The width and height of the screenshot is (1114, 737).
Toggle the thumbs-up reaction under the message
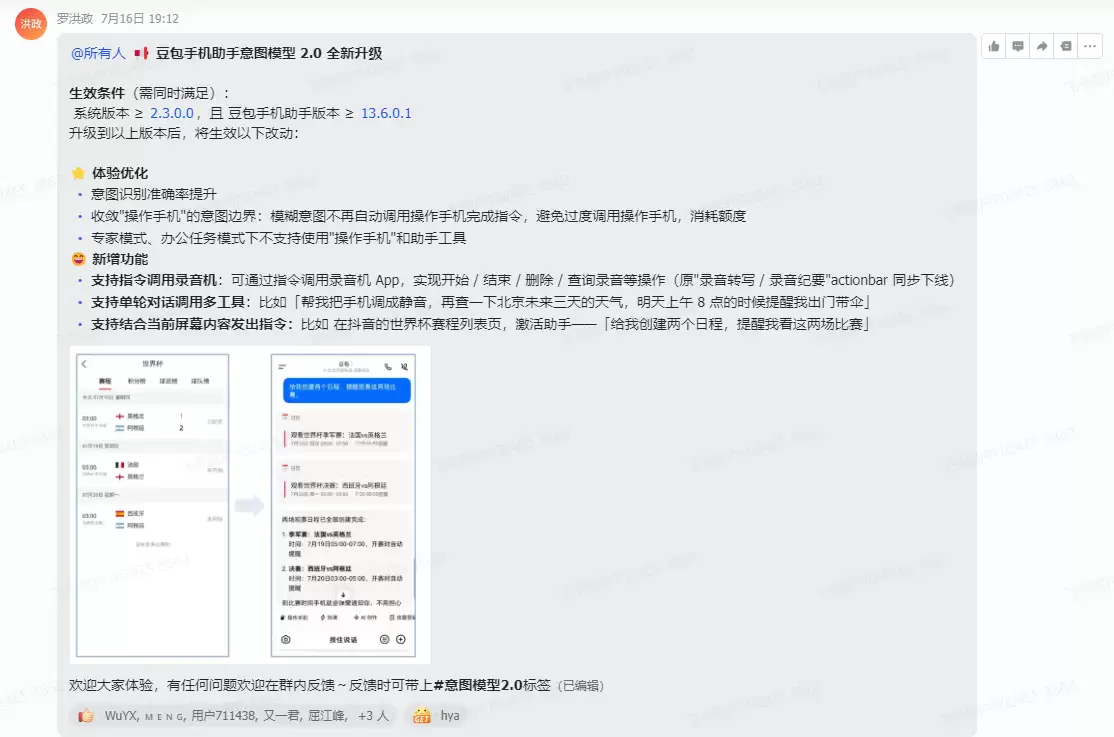point(86,716)
